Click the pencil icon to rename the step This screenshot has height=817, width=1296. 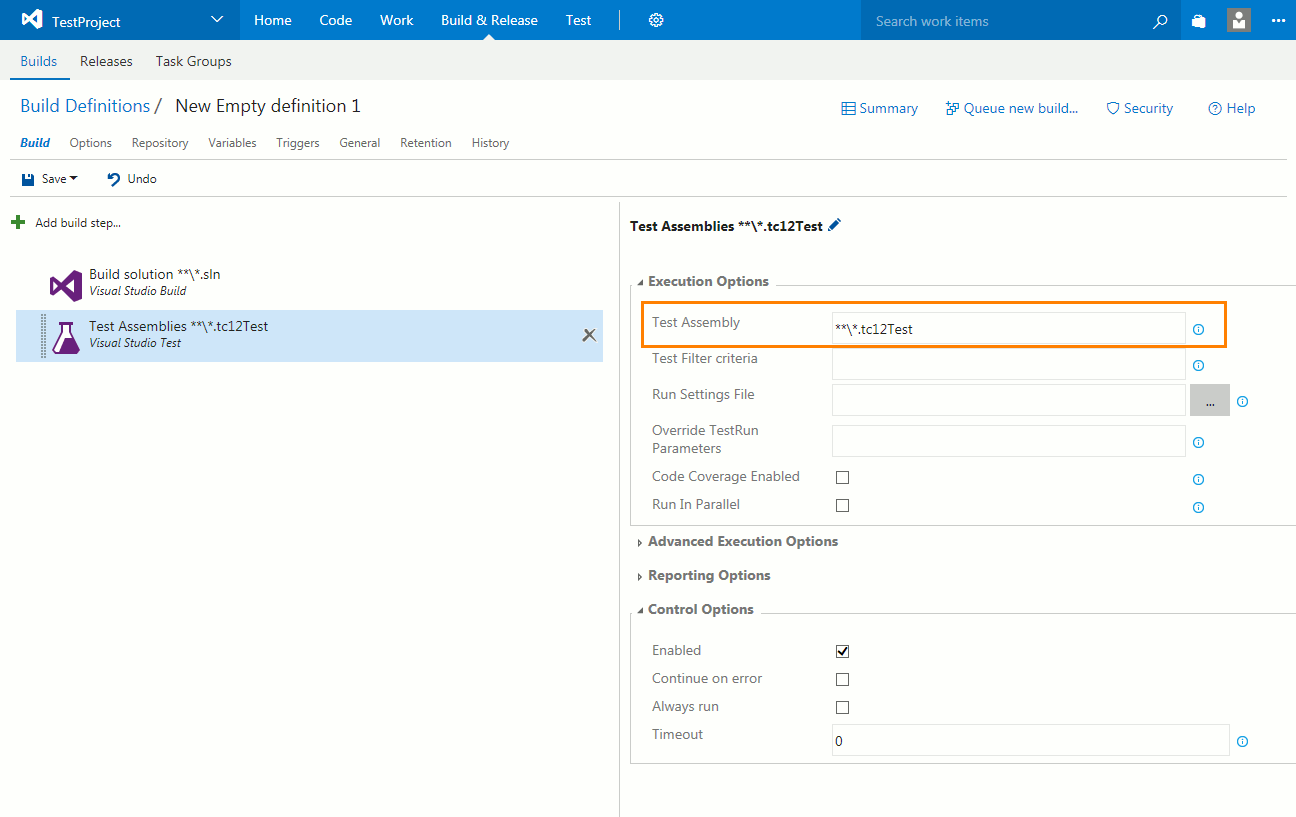point(835,226)
